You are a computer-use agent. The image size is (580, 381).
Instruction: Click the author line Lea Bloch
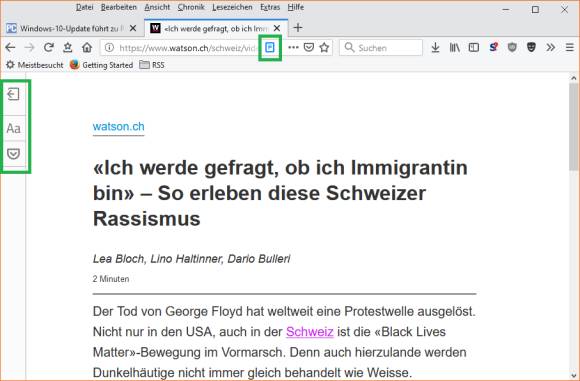click(x=192, y=259)
